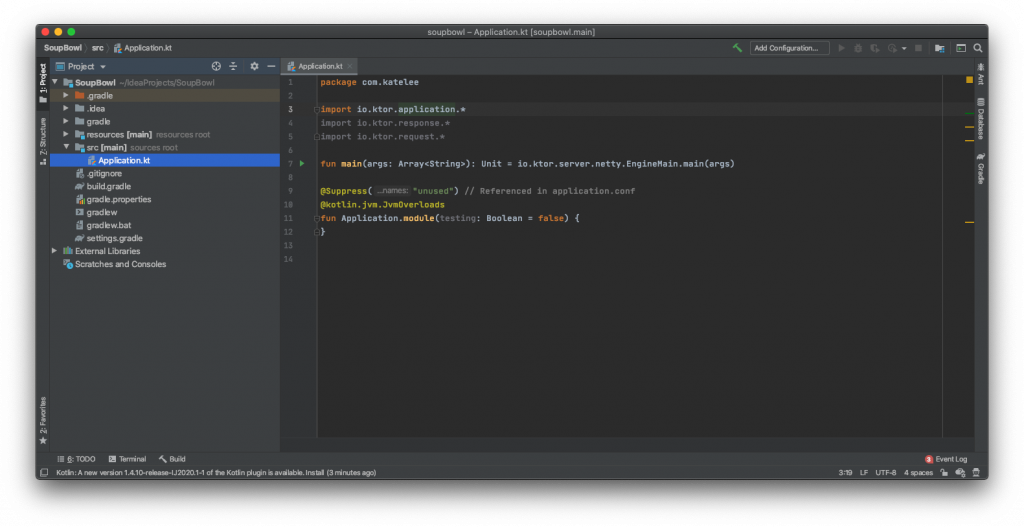This screenshot has width=1024, height=527.
Task: Click the locate scroll-from-source target icon
Action: (x=216, y=66)
